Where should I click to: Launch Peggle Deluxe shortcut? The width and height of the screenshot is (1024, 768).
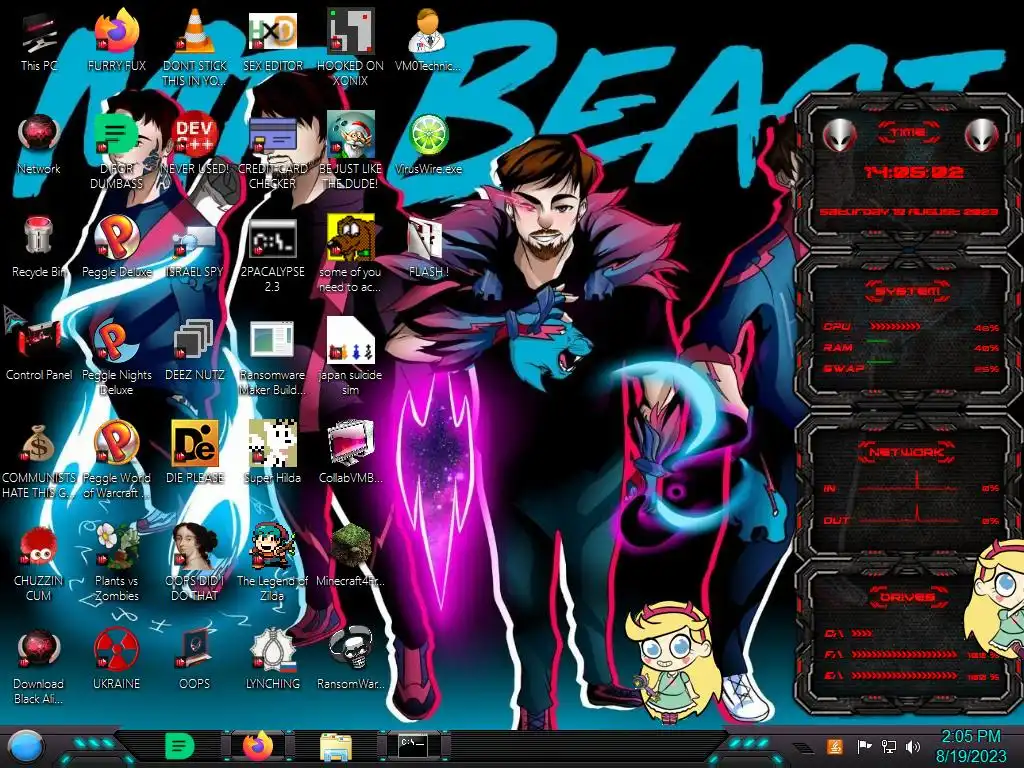tap(116, 247)
